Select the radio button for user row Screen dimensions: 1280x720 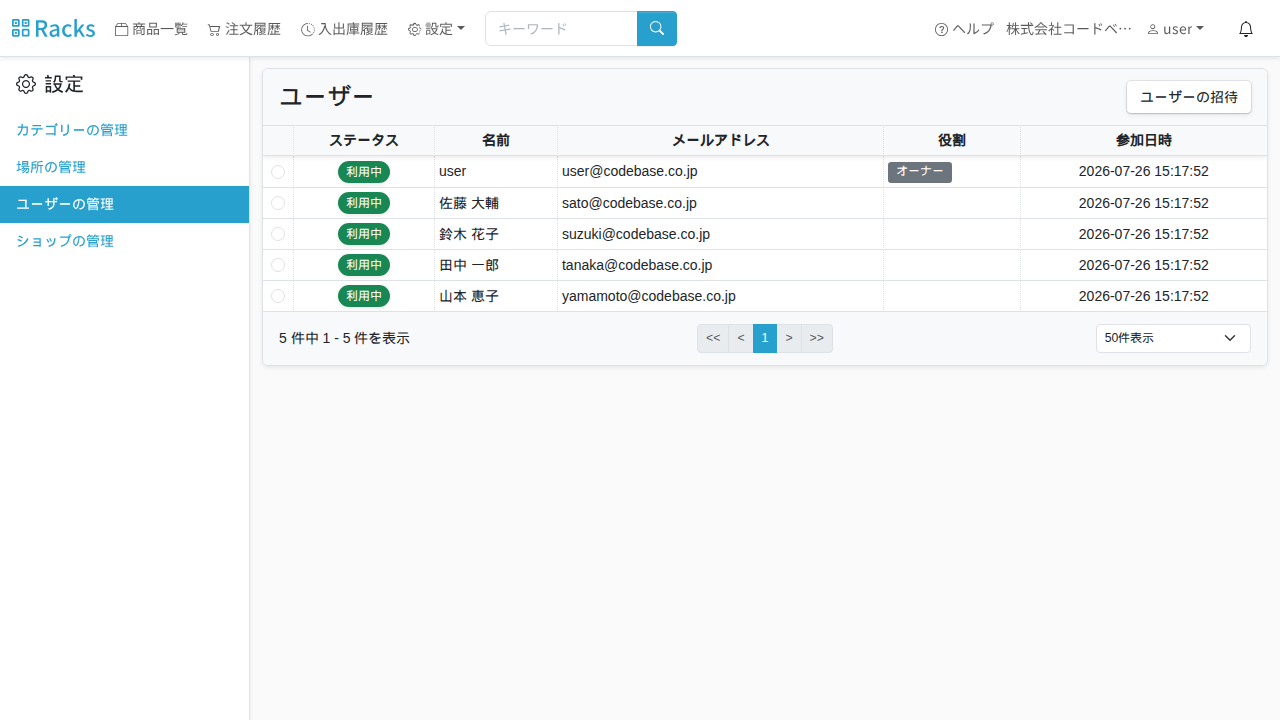(278, 172)
